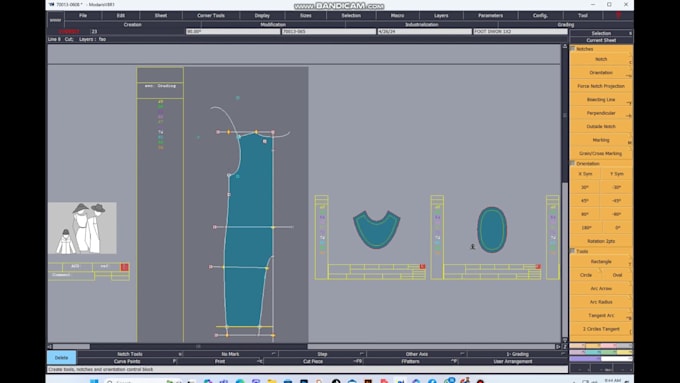The width and height of the screenshot is (680, 383).
Task: Select the Marking tool
Action: 601,140
